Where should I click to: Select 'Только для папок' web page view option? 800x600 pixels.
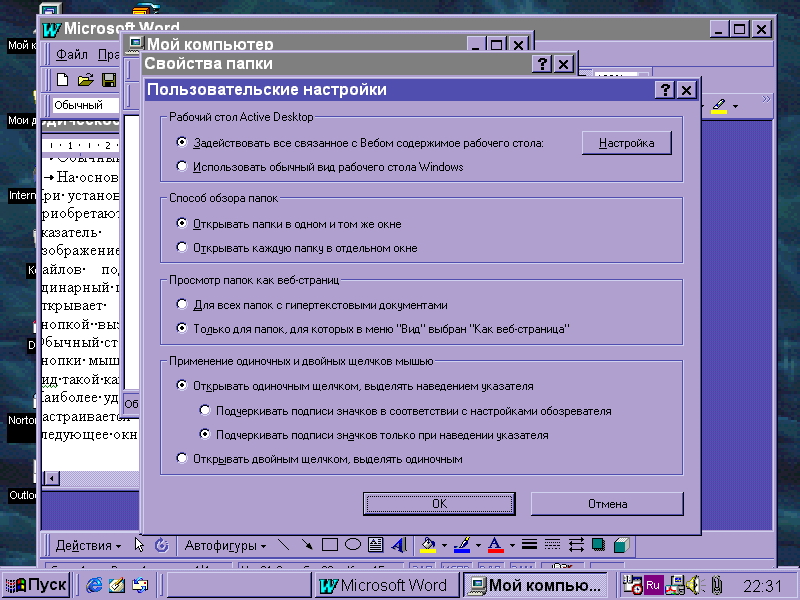(182, 328)
